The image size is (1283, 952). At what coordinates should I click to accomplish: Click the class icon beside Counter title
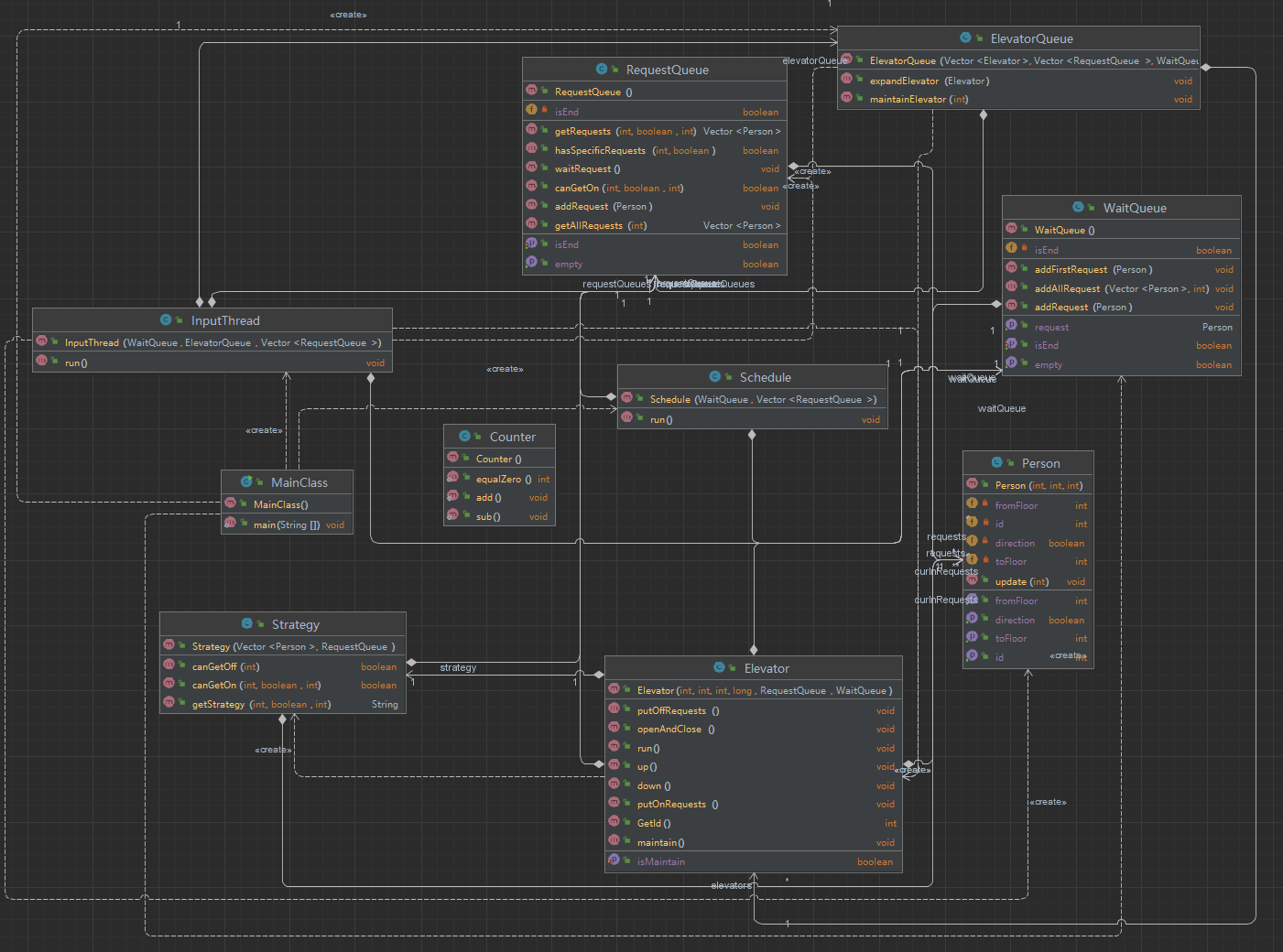coord(464,437)
